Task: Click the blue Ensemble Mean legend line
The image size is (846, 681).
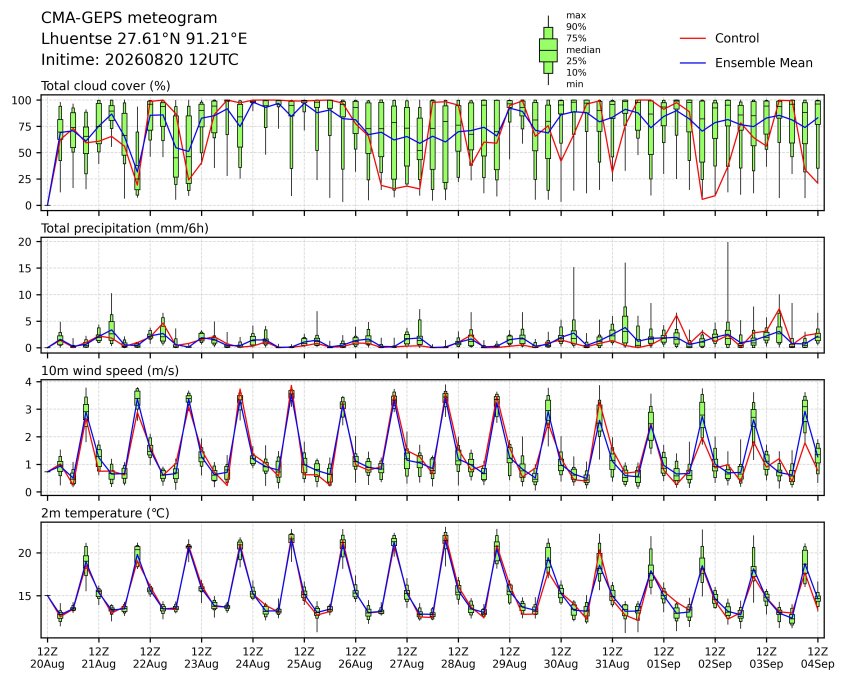Action: [x=693, y=63]
